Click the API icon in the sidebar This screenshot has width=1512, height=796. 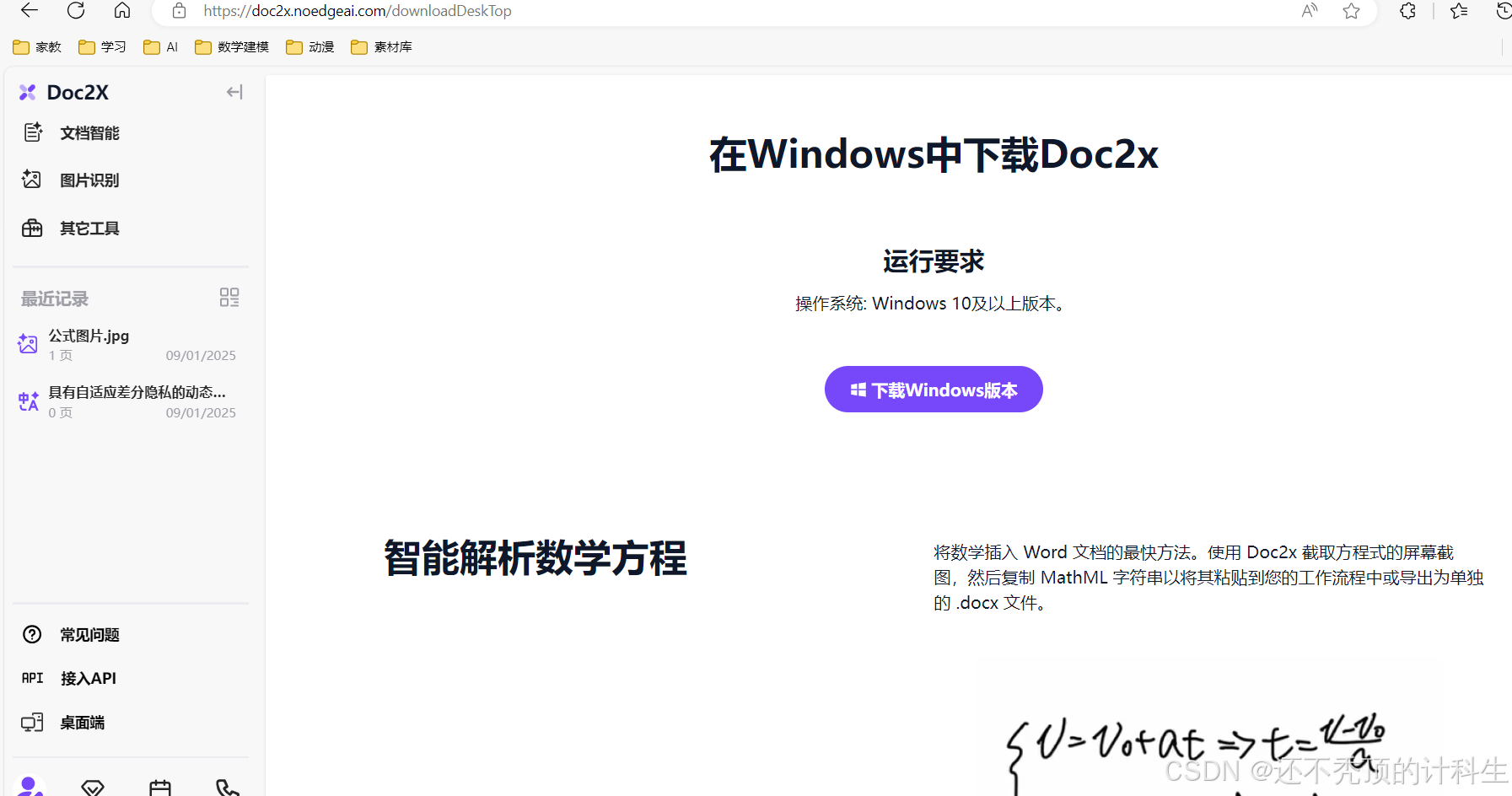(32, 678)
